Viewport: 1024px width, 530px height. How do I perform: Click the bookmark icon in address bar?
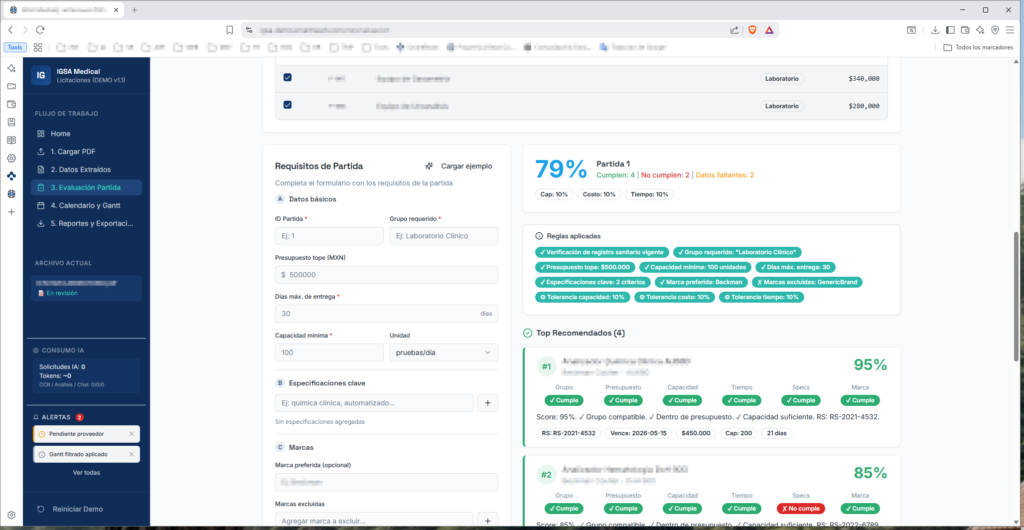point(229,30)
